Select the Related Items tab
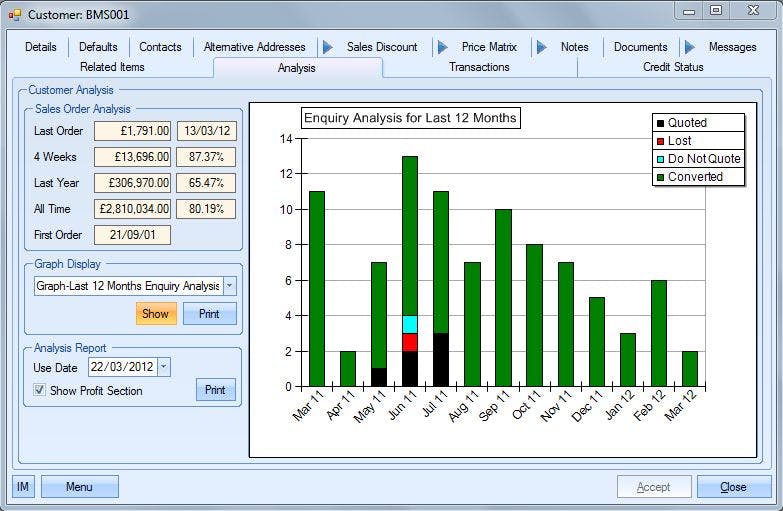 tap(112, 67)
